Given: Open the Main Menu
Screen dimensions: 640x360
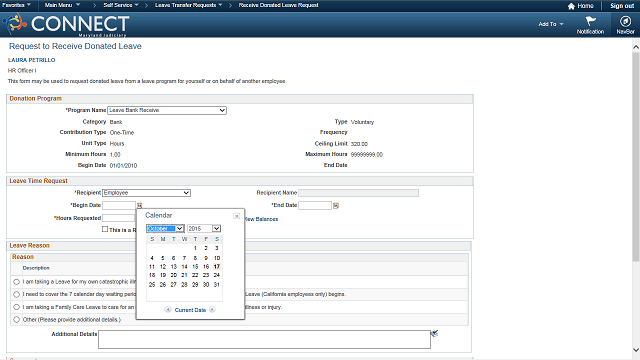Looking at the screenshot, I should point(62,5).
